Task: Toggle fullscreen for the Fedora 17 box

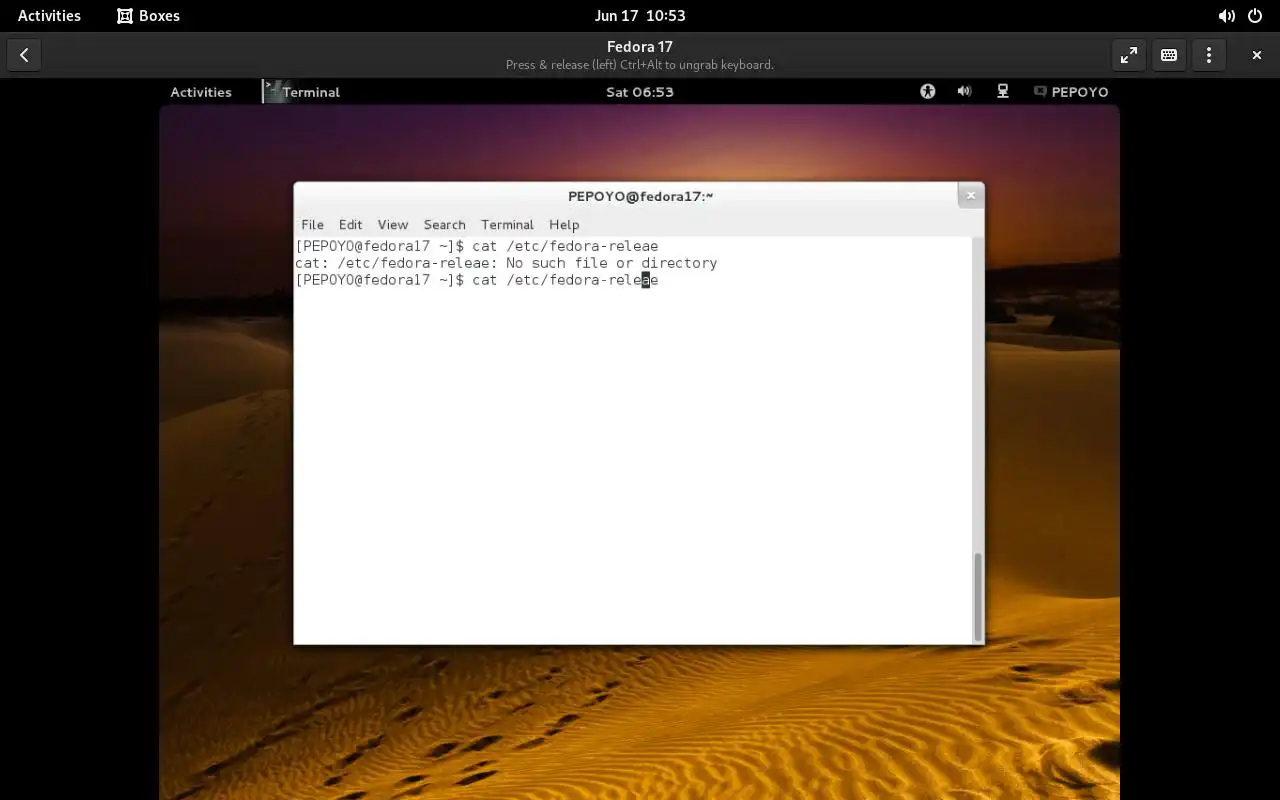Action: point(1129,55)
